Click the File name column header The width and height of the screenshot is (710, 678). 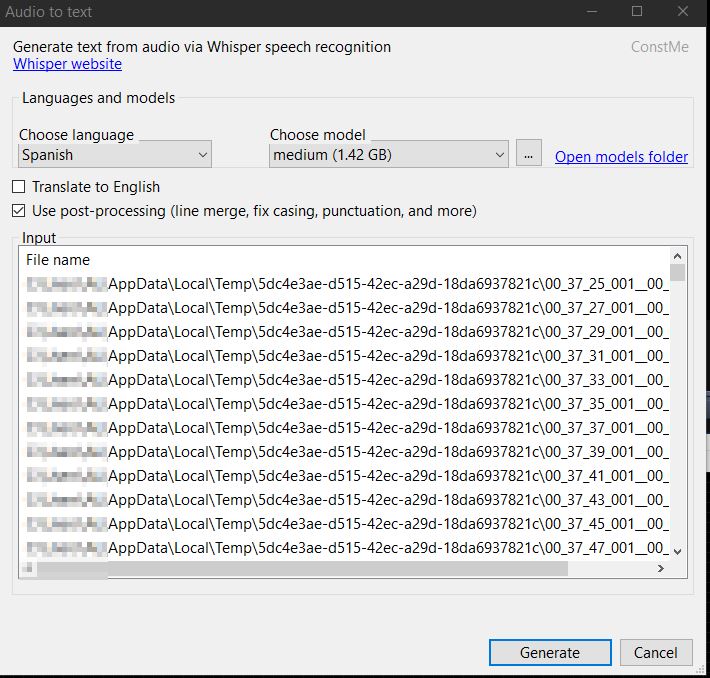pos(58,260)
